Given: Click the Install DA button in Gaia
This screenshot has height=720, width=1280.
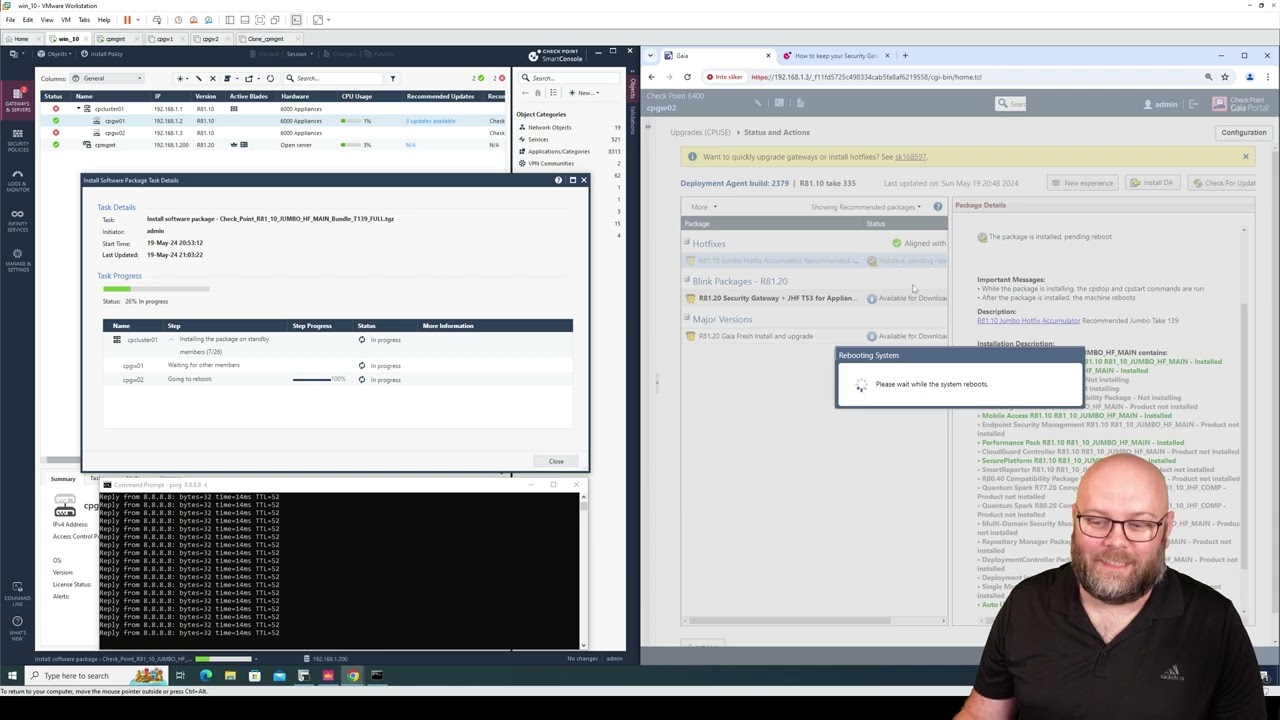Looking at the screenshot, I should pos(1152,183).
